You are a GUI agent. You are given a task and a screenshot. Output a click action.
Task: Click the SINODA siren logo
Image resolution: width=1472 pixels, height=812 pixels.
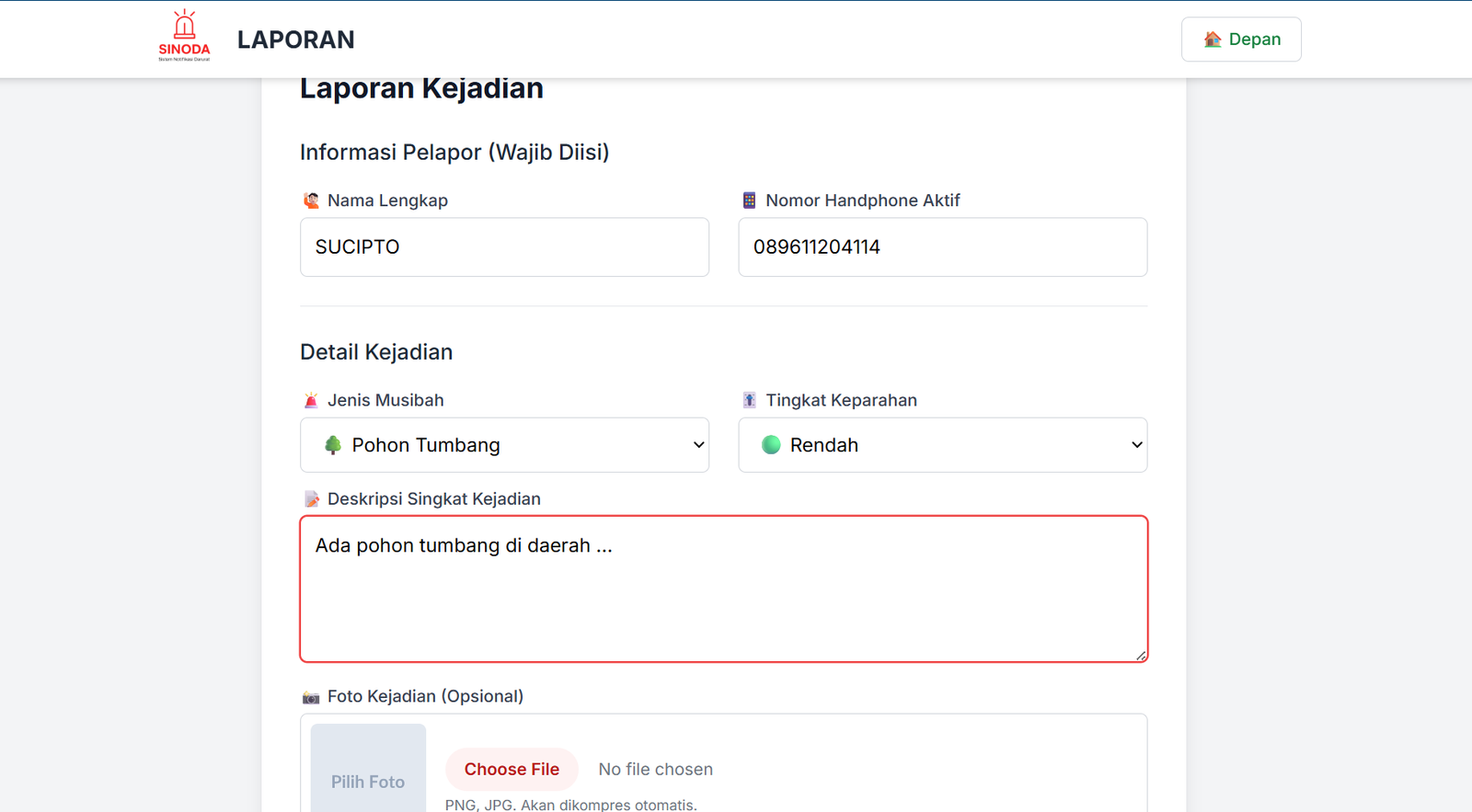pyautogui.click(x=184, y=36)
